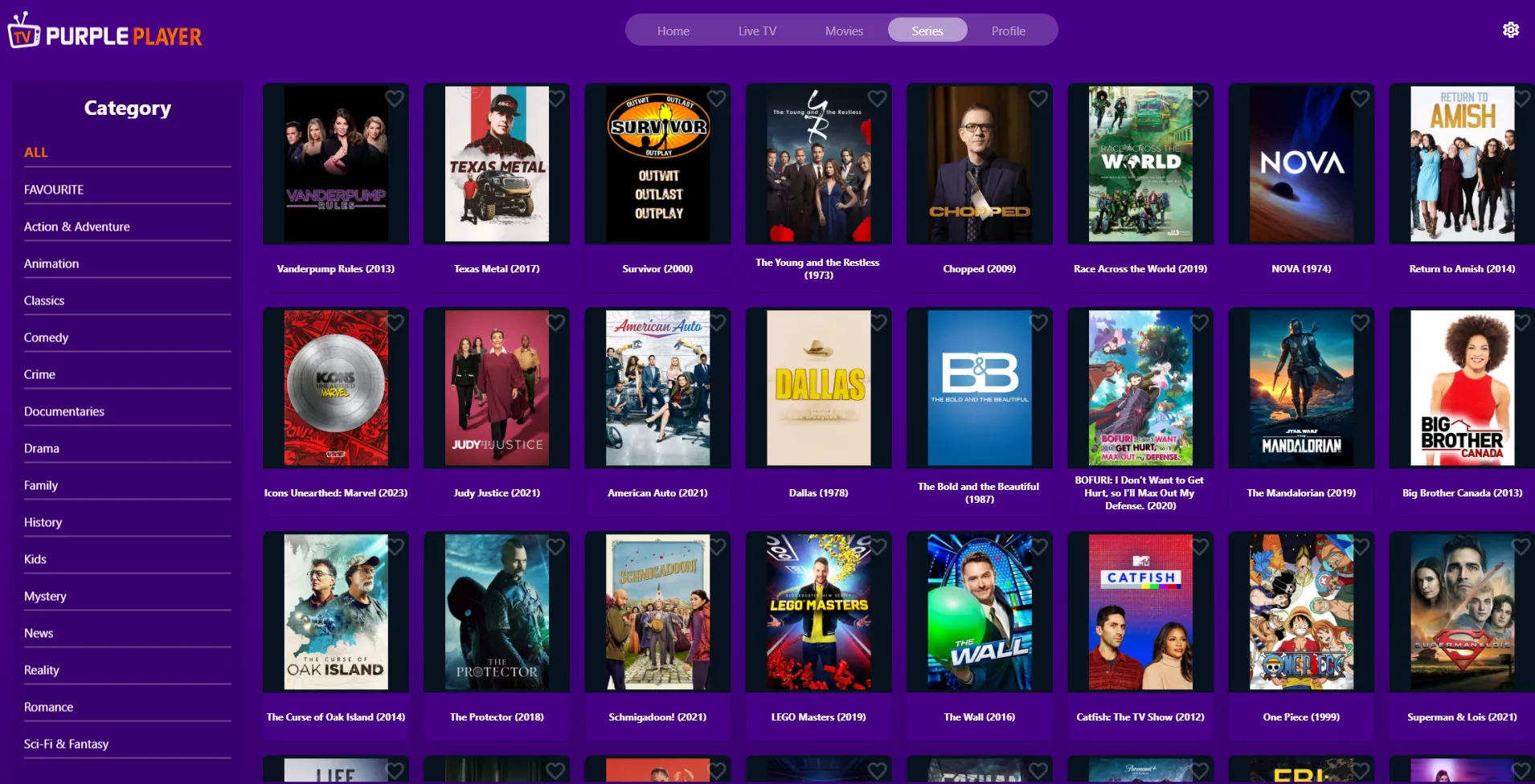
Task: Favourite The Bold and the Beautiful heart
Action: tap(1038, 322)
